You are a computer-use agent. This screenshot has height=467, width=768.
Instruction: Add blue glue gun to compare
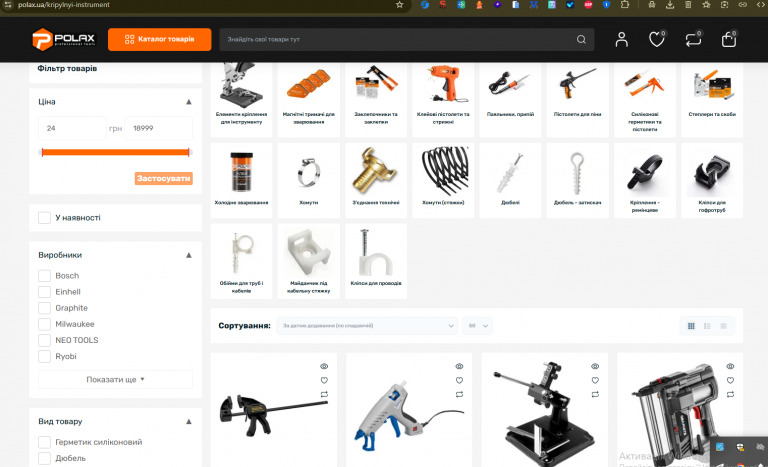[x=459, y=394]
